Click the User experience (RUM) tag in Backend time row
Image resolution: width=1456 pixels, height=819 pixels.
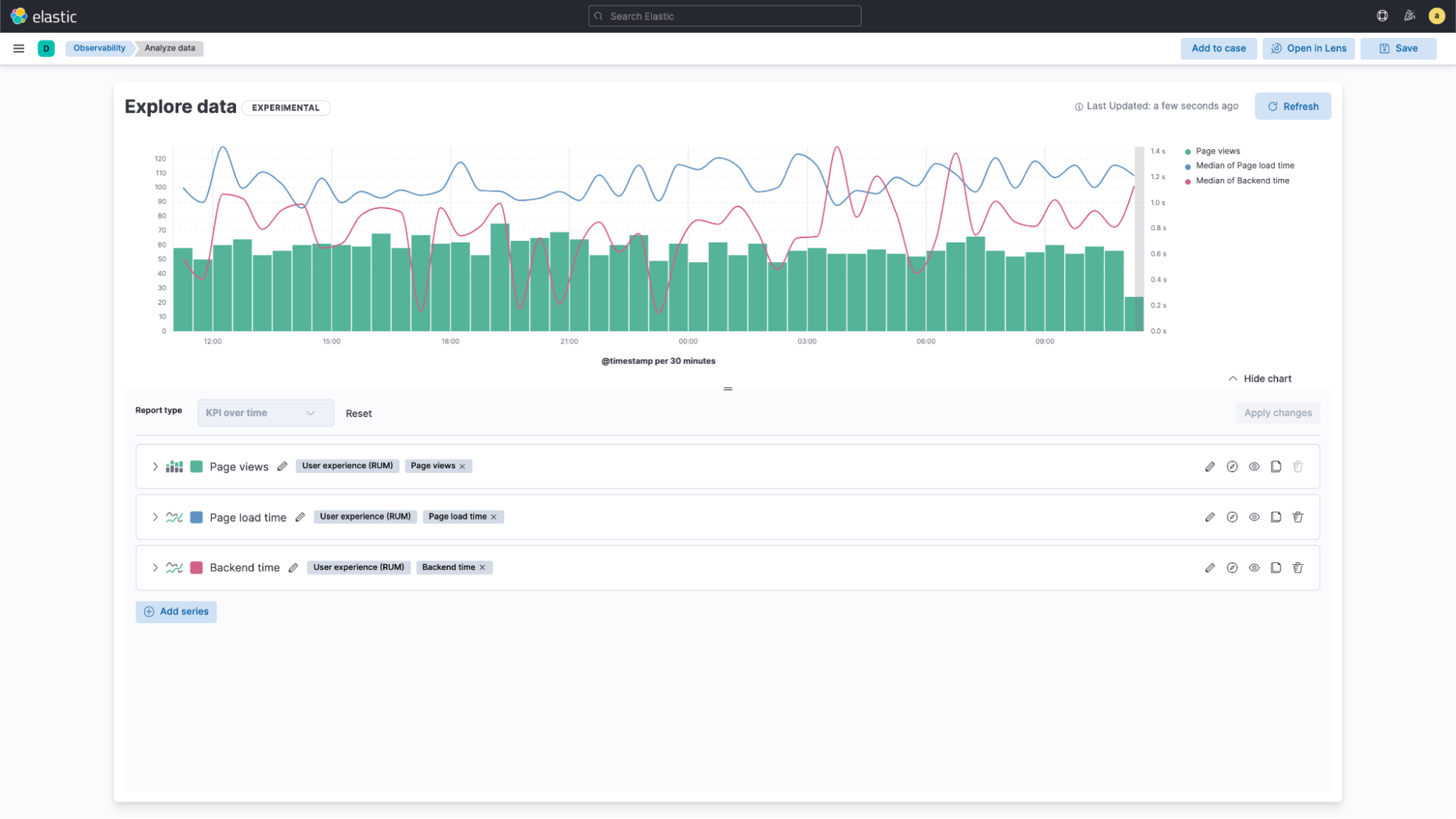pos(358,568)
